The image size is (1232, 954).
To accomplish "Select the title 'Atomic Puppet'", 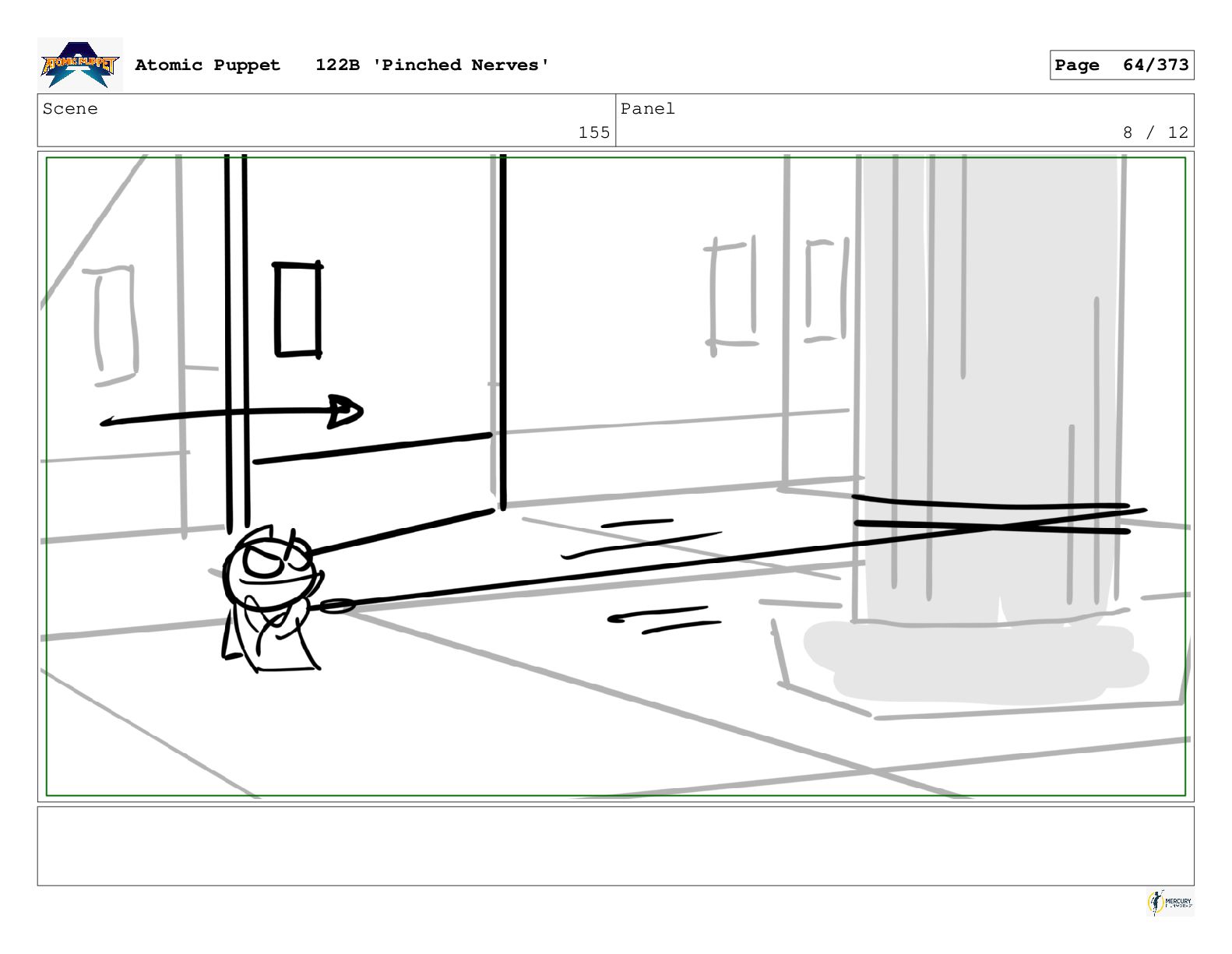I will 207,65.
